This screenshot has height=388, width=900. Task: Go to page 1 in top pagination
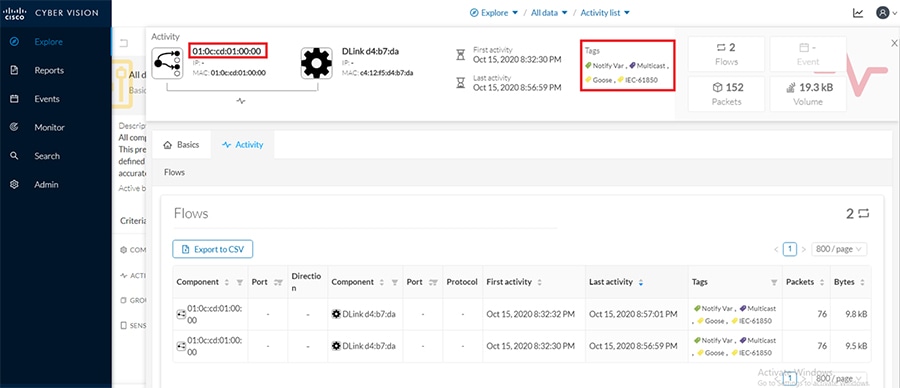790,249
